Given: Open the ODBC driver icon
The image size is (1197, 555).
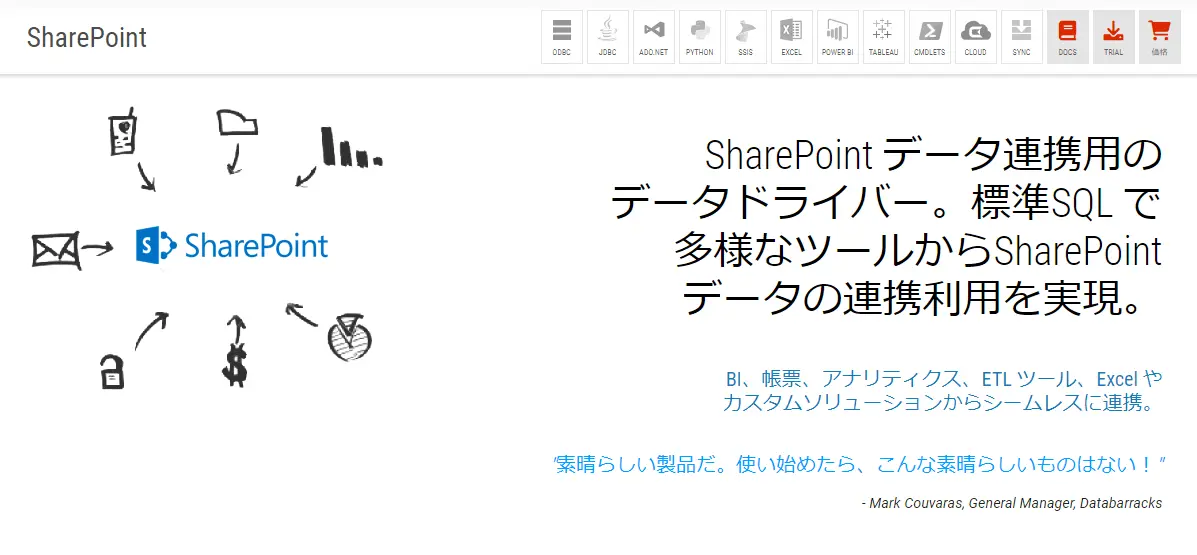Looking at the screenshot, I should coord(562,37).
